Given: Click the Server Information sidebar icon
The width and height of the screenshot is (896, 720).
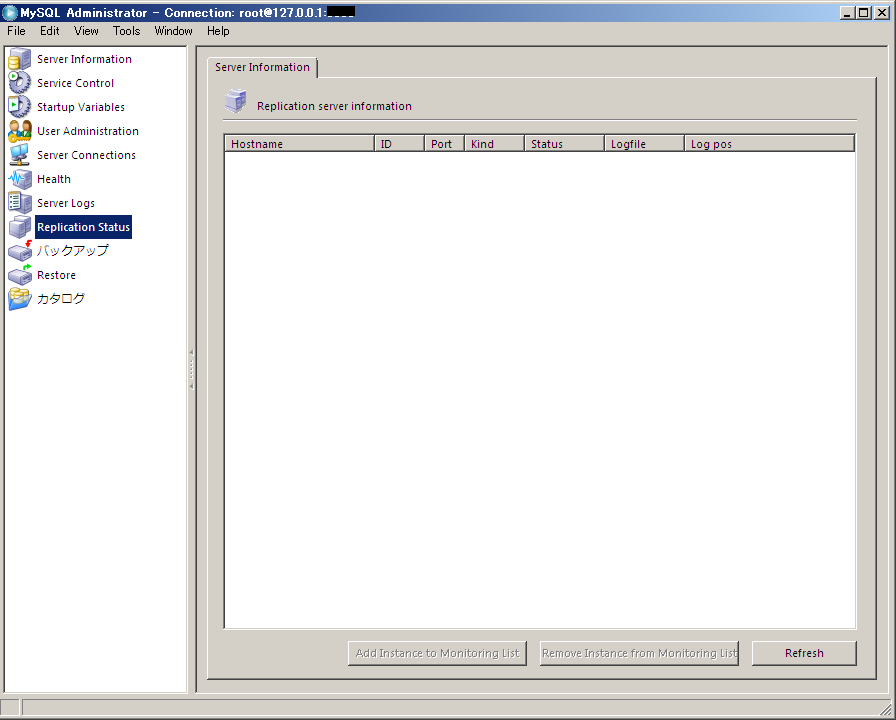Looking at the screenshot, I should pos(20,59).
